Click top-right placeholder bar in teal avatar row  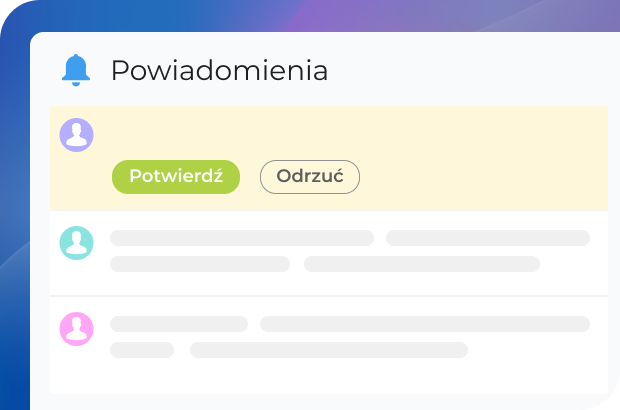(488, 238)
